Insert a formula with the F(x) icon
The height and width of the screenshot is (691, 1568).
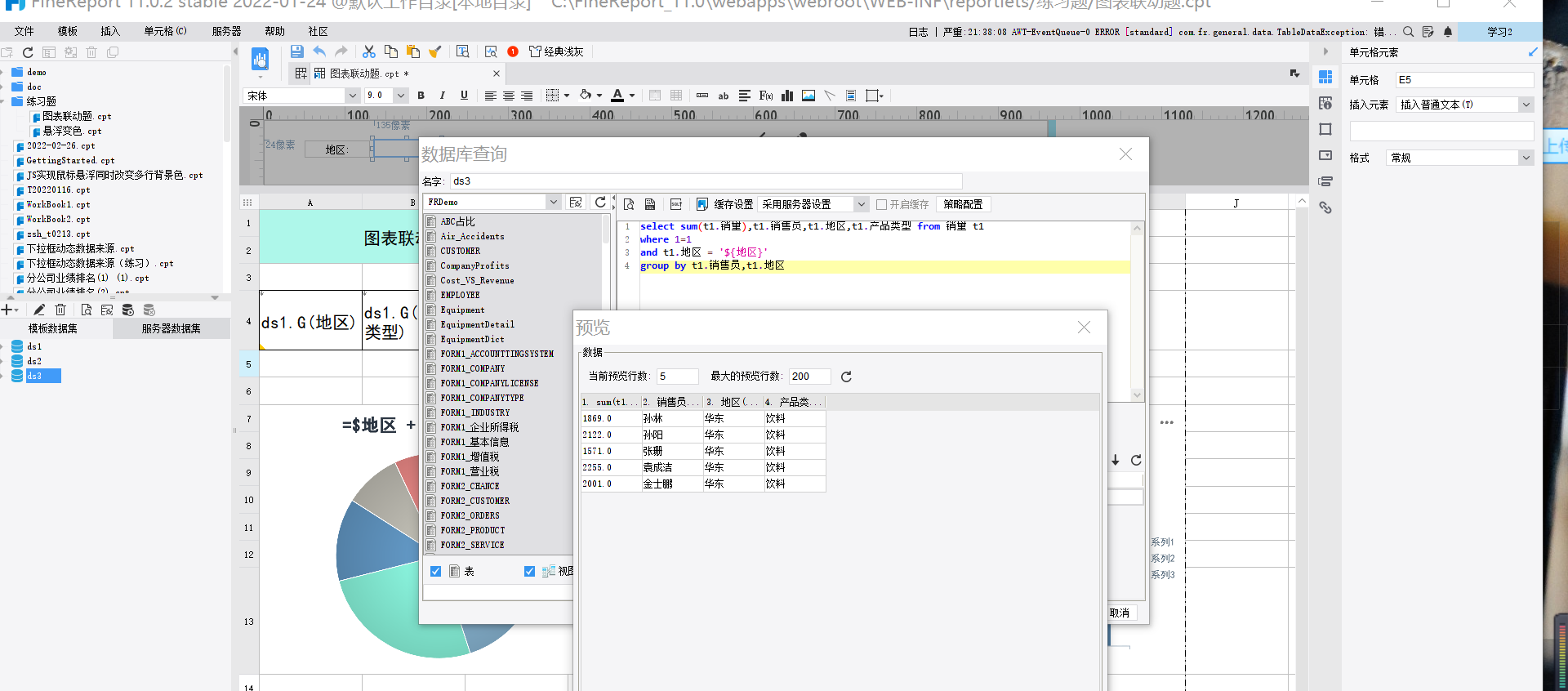766,96
